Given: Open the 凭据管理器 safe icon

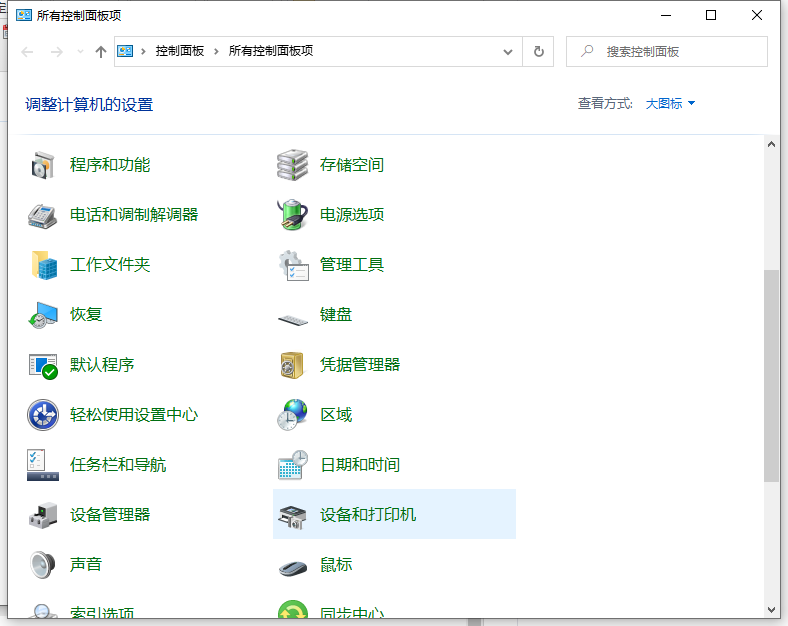Looking at the screenshot, I should (292, 365).
